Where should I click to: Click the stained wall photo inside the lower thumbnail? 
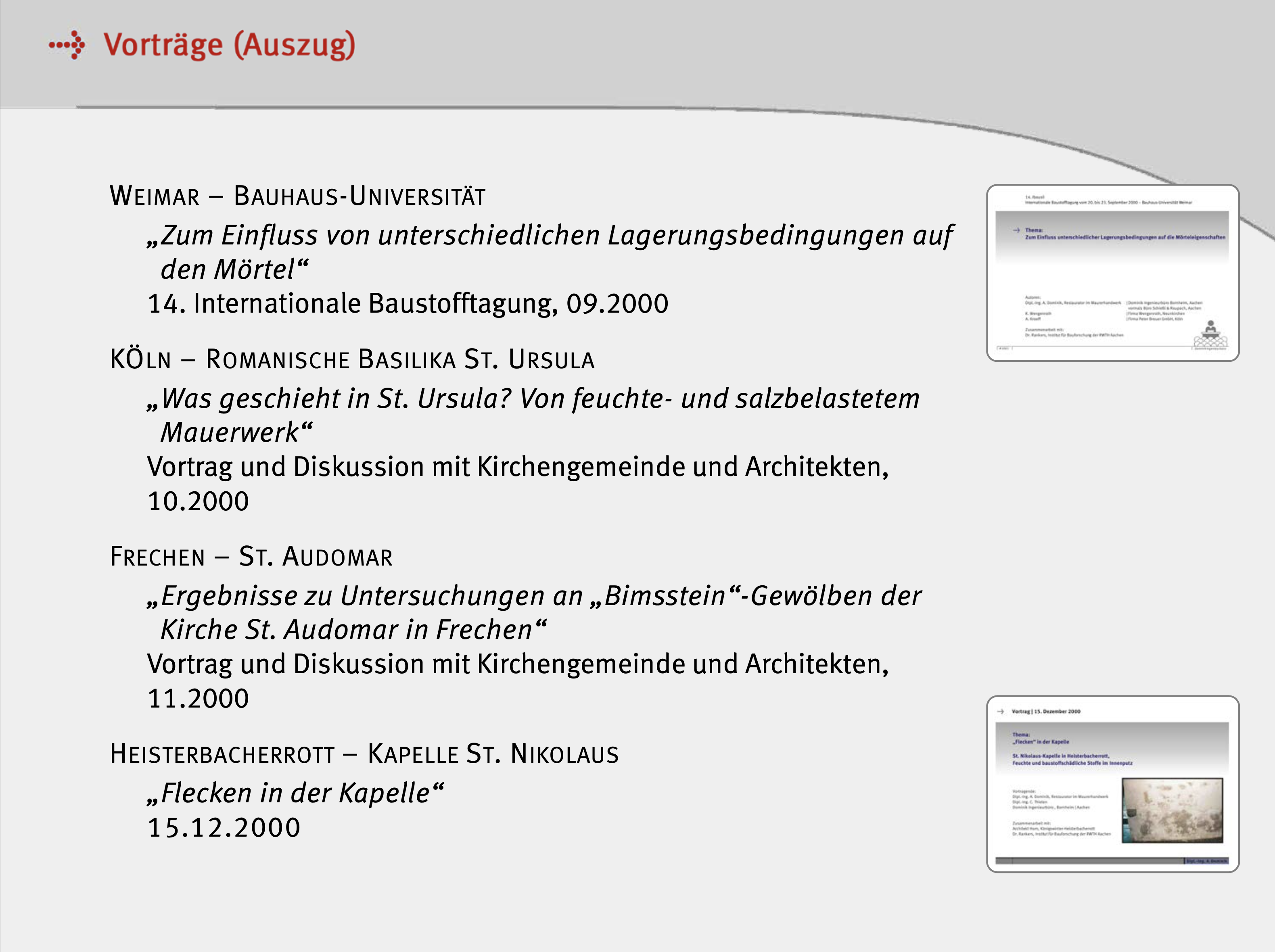click(1172, 810)
